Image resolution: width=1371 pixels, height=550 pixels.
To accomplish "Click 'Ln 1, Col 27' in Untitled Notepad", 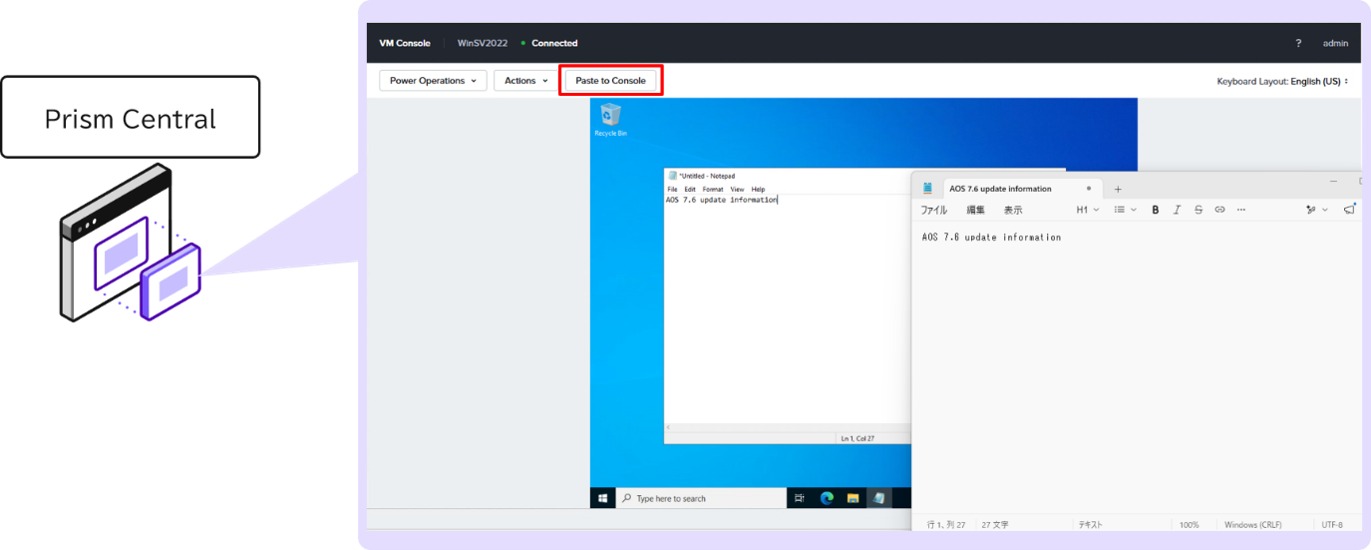I will [x=858, y=438].
